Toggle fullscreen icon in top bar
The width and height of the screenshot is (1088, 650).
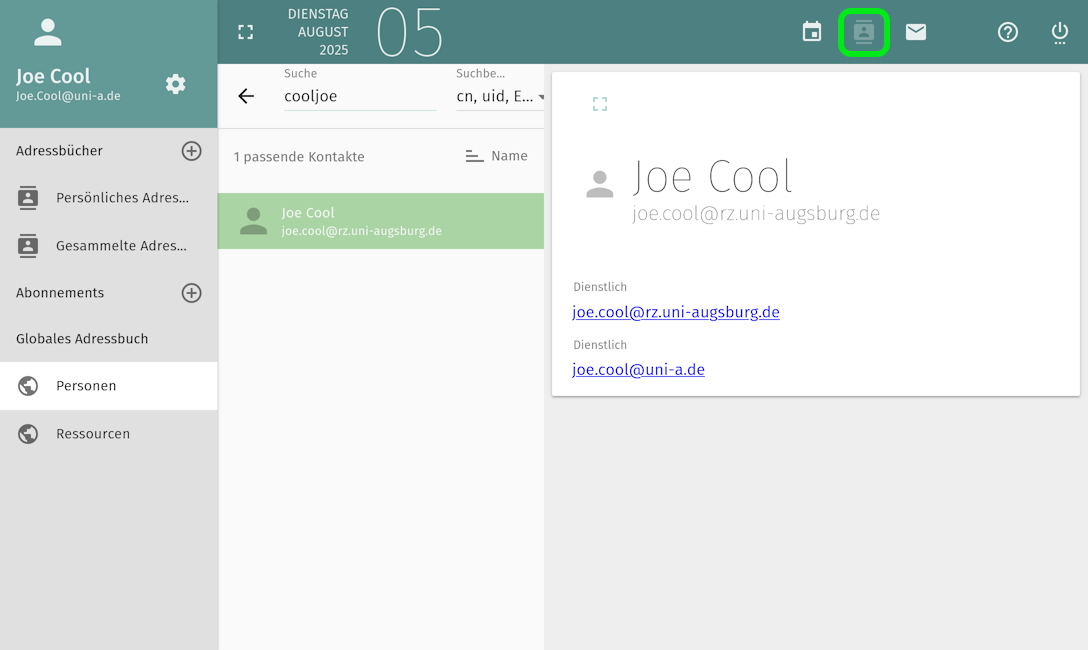[246, 32]
